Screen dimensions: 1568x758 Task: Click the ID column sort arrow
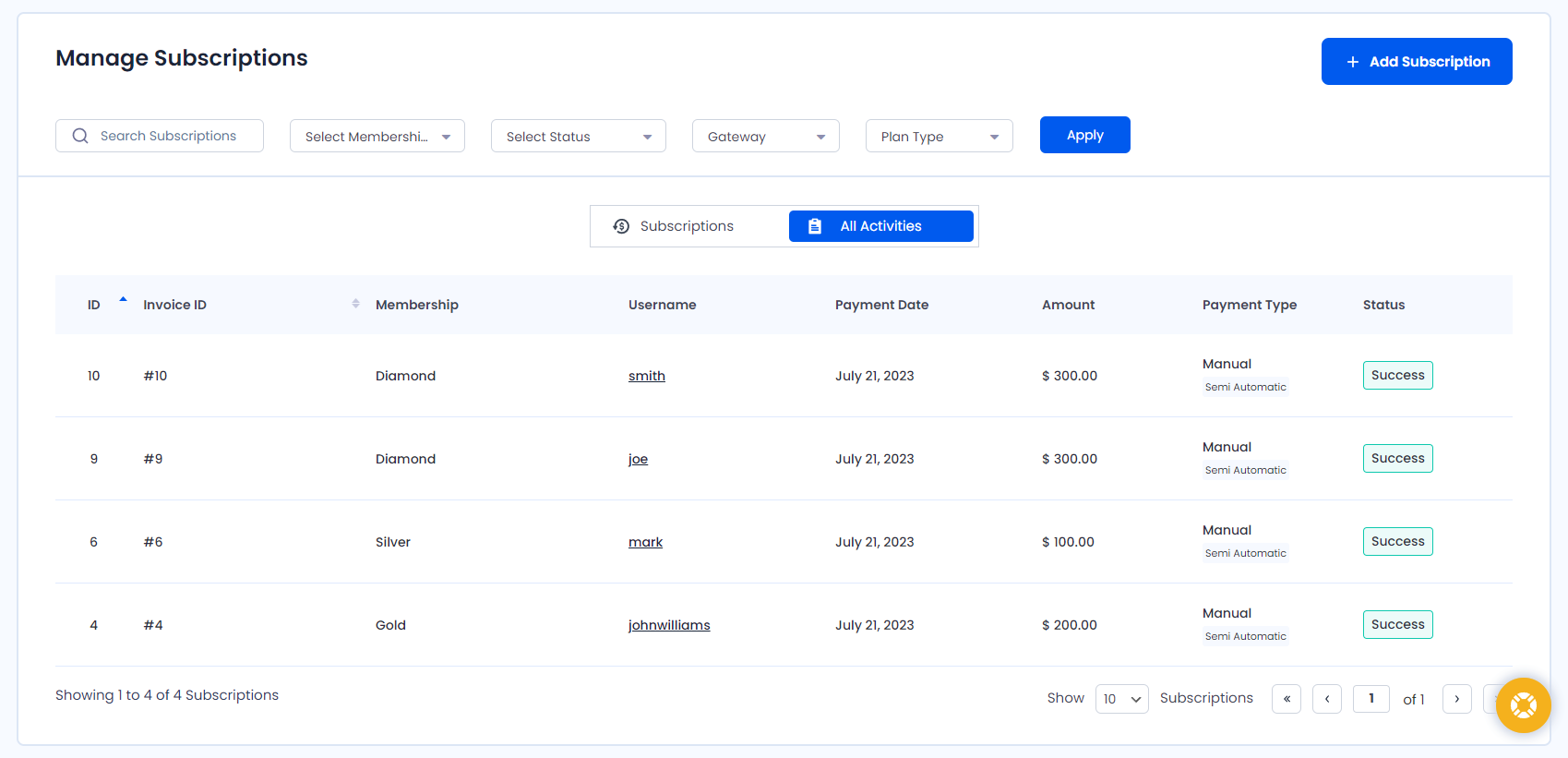tap(123, 300)
